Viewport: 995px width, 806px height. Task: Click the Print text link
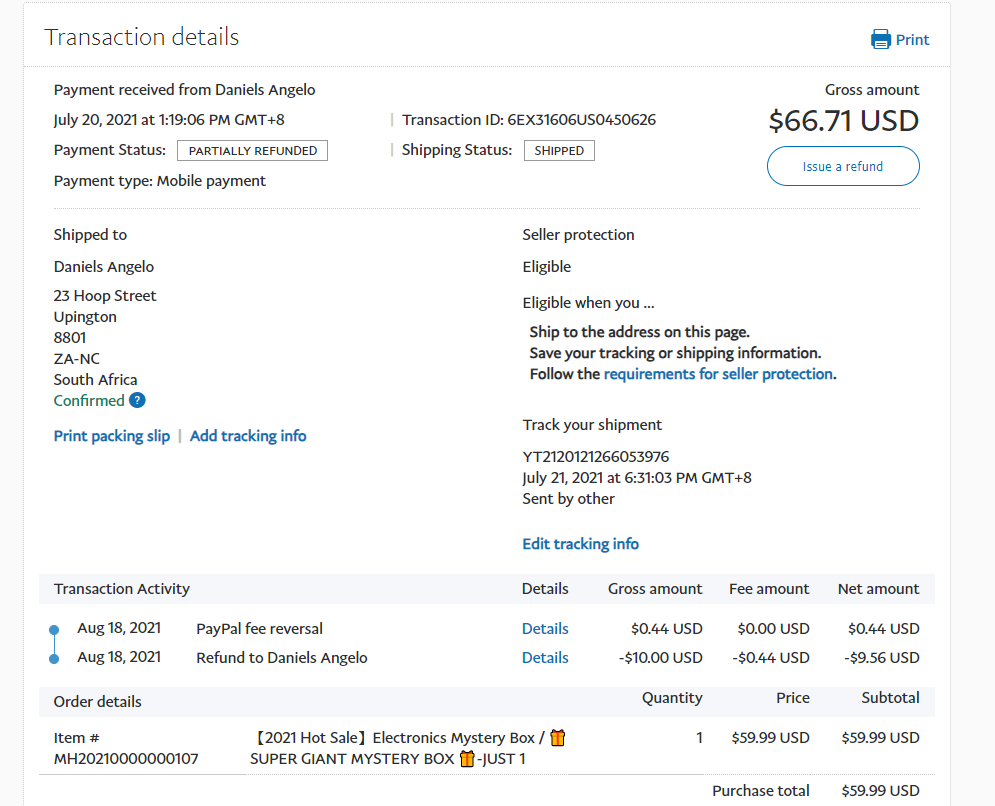912,40
